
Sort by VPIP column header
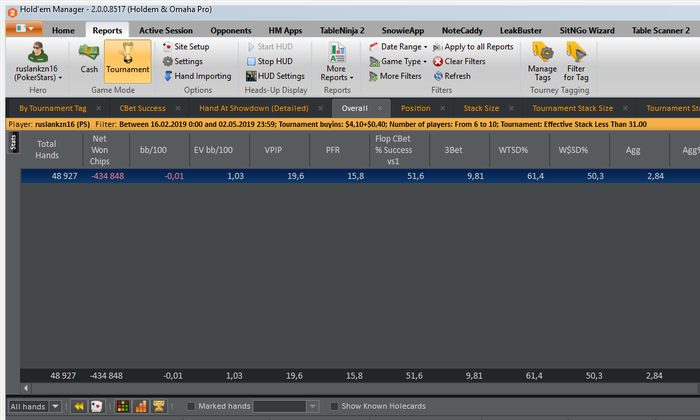[273, 150]
